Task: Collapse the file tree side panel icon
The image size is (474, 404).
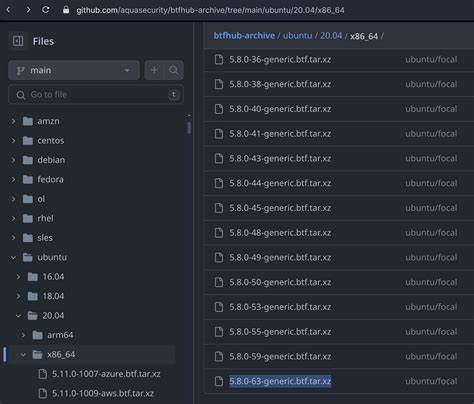Action: 18,41
